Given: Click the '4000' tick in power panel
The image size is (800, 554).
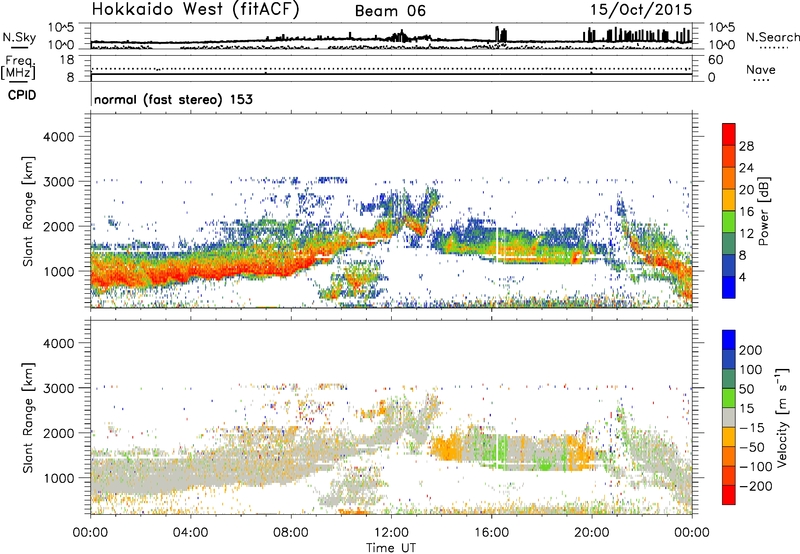Looking at the screenshot, I should (58, 137).
